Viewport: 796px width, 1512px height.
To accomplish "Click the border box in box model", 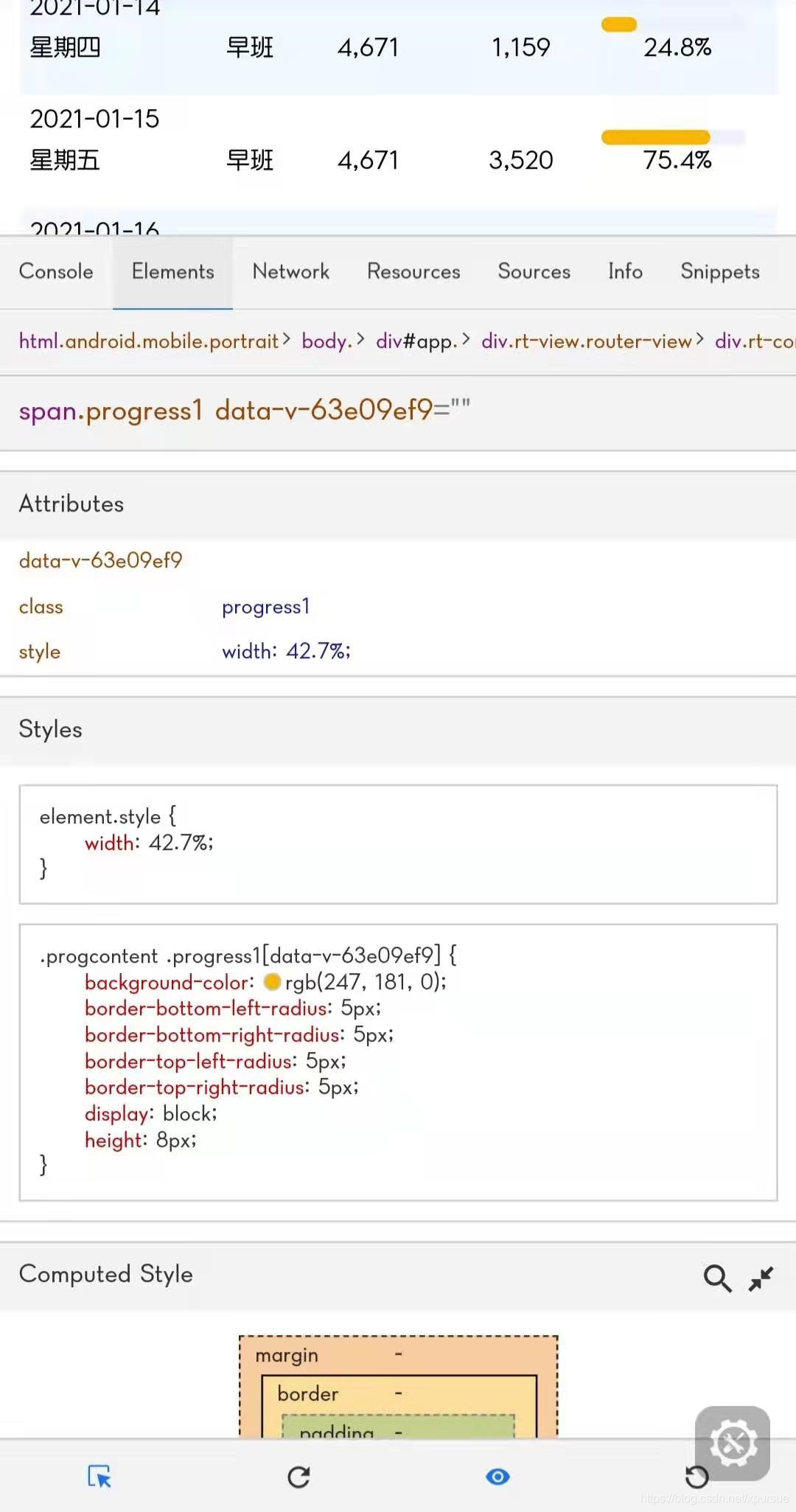I will pyautogui.click(x=399, y=1394).
